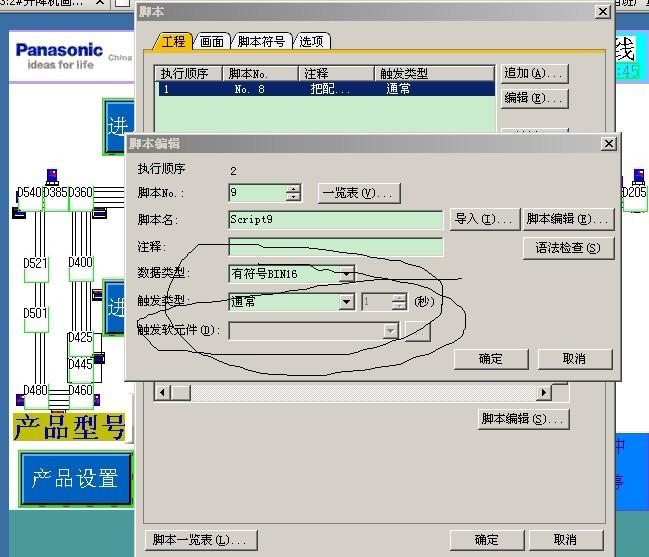Open the 脚本一览表(L) script list button
This screenshot has height=557, width=649.
click(x=198, y=540)
